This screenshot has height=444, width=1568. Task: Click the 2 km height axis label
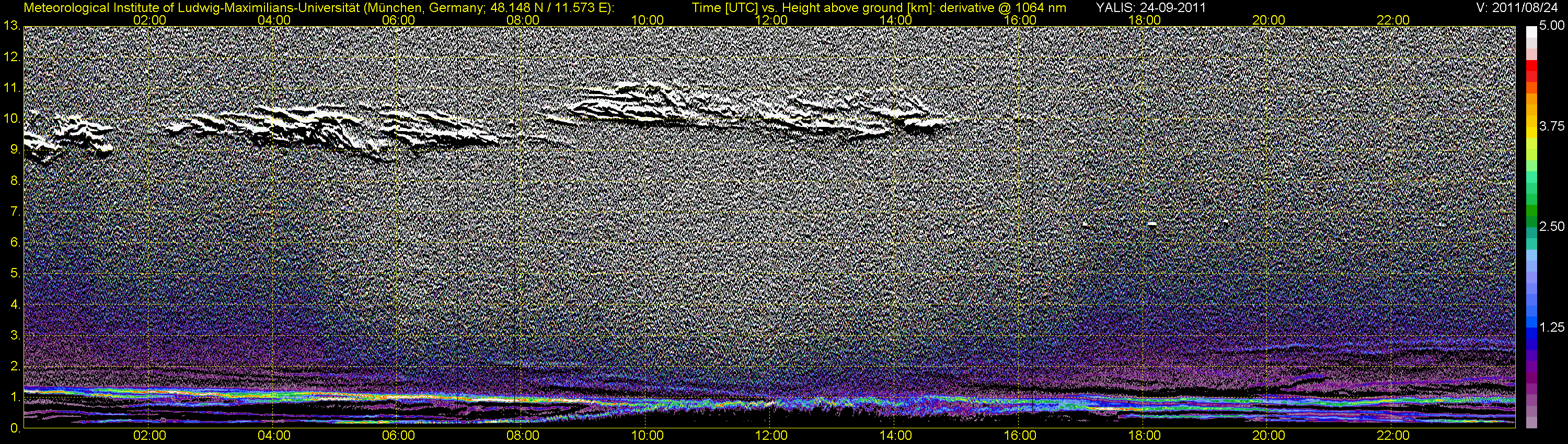[15, 367]
